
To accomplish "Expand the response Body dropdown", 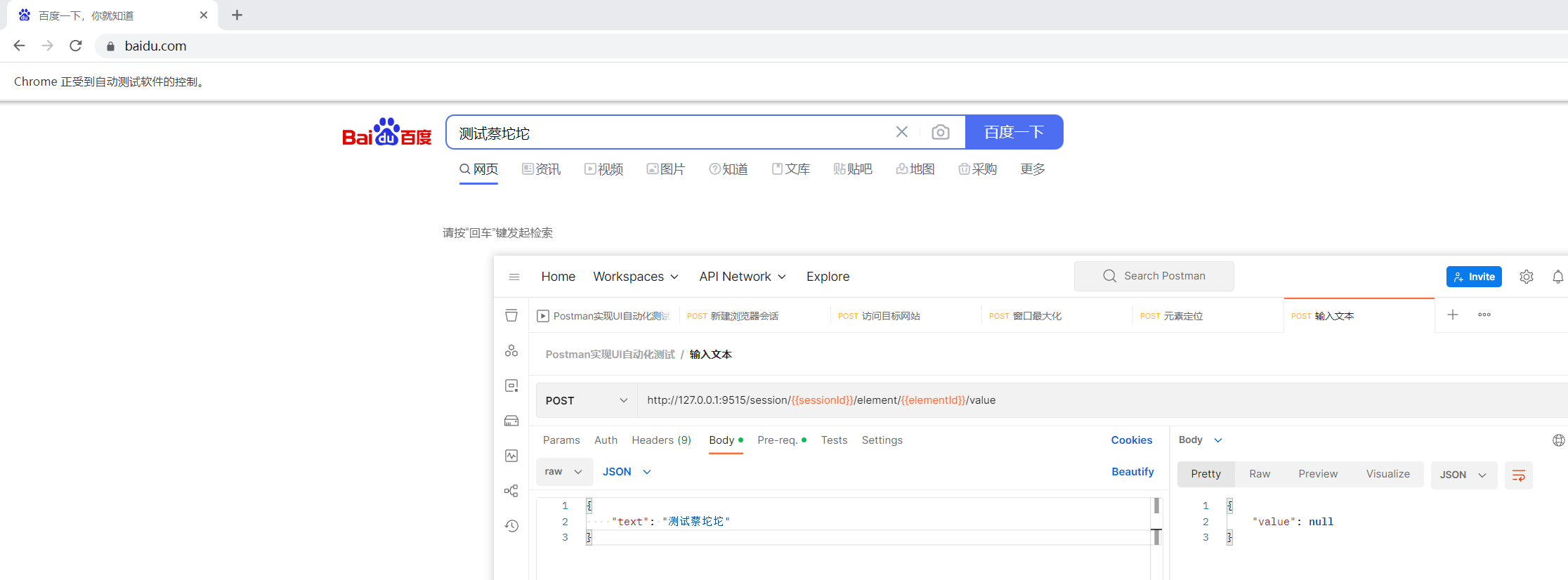I will pyautogui.click(x=1200, y=440).
